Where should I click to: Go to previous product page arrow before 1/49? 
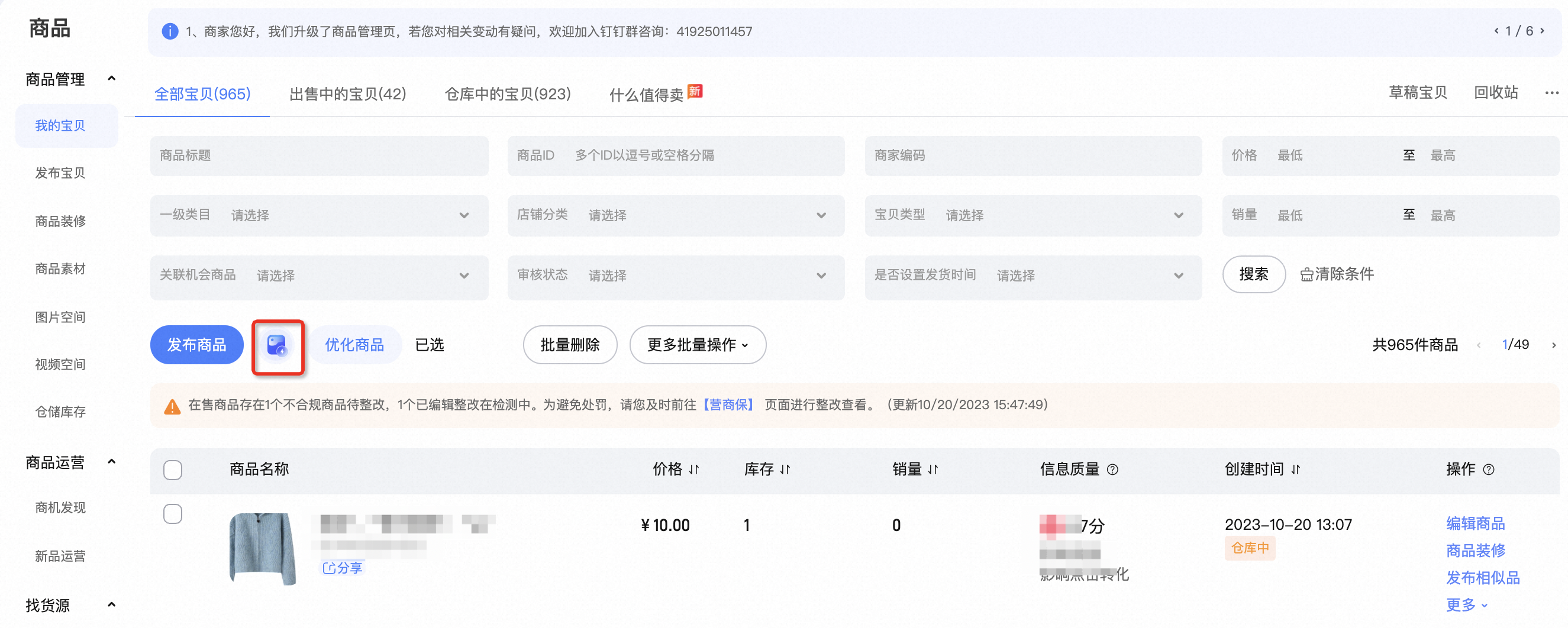pos(1479,345)
